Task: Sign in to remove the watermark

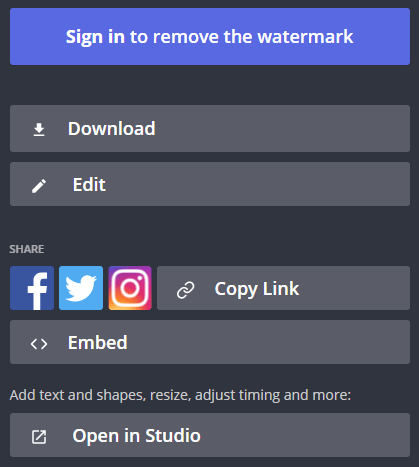Action: pos(210,36)
